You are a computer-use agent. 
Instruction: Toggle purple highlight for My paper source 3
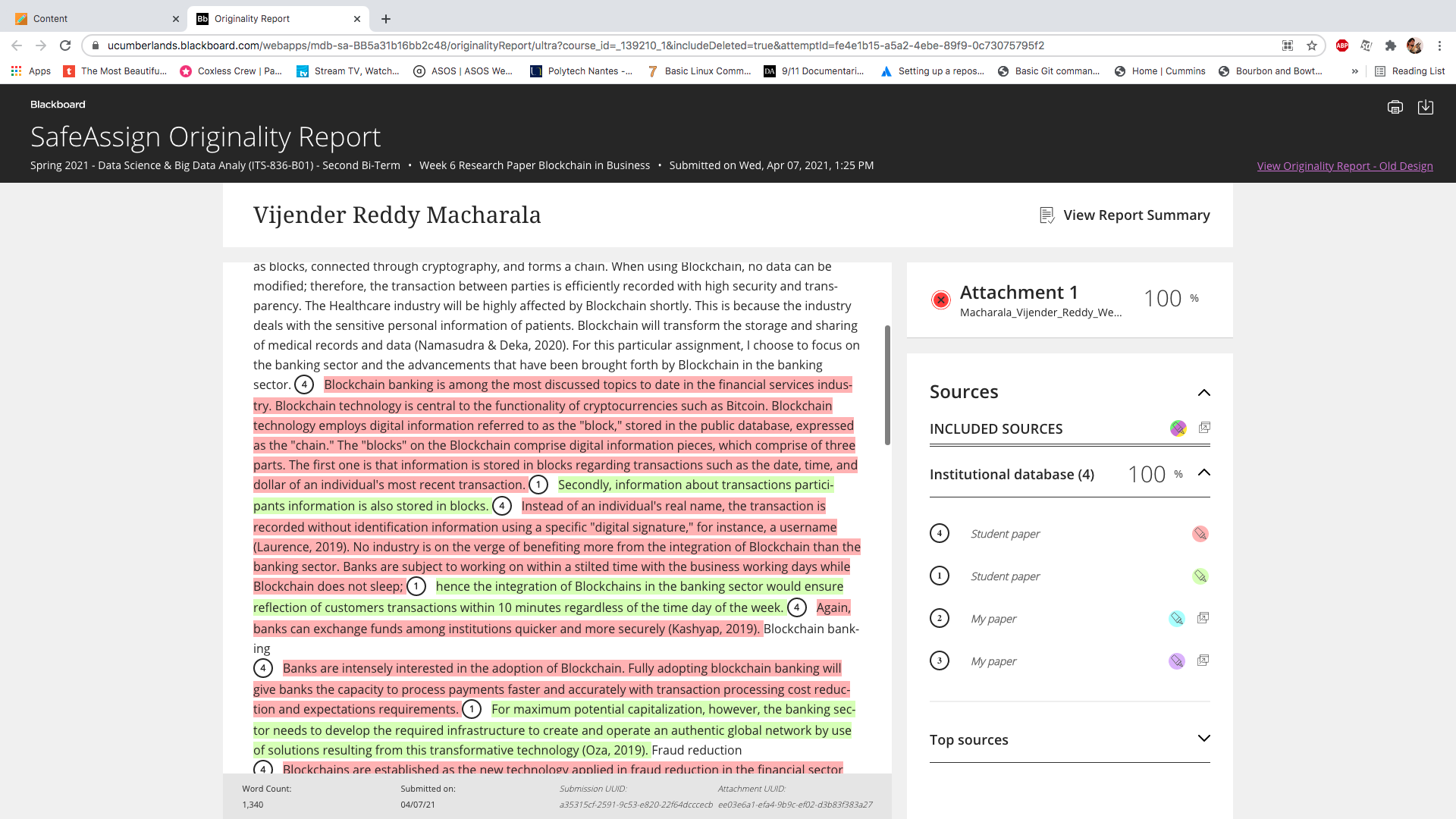[x=1176, y=661]
